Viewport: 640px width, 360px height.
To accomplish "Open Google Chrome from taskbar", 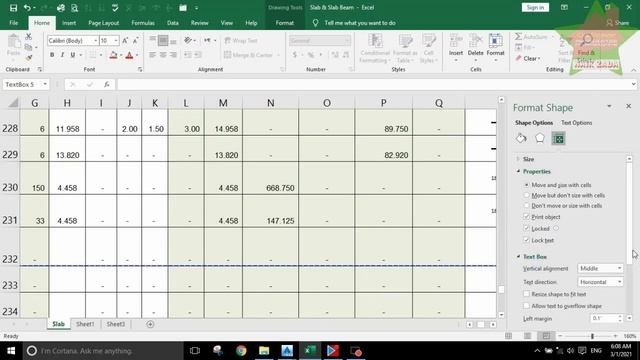I will pos(241,351).
